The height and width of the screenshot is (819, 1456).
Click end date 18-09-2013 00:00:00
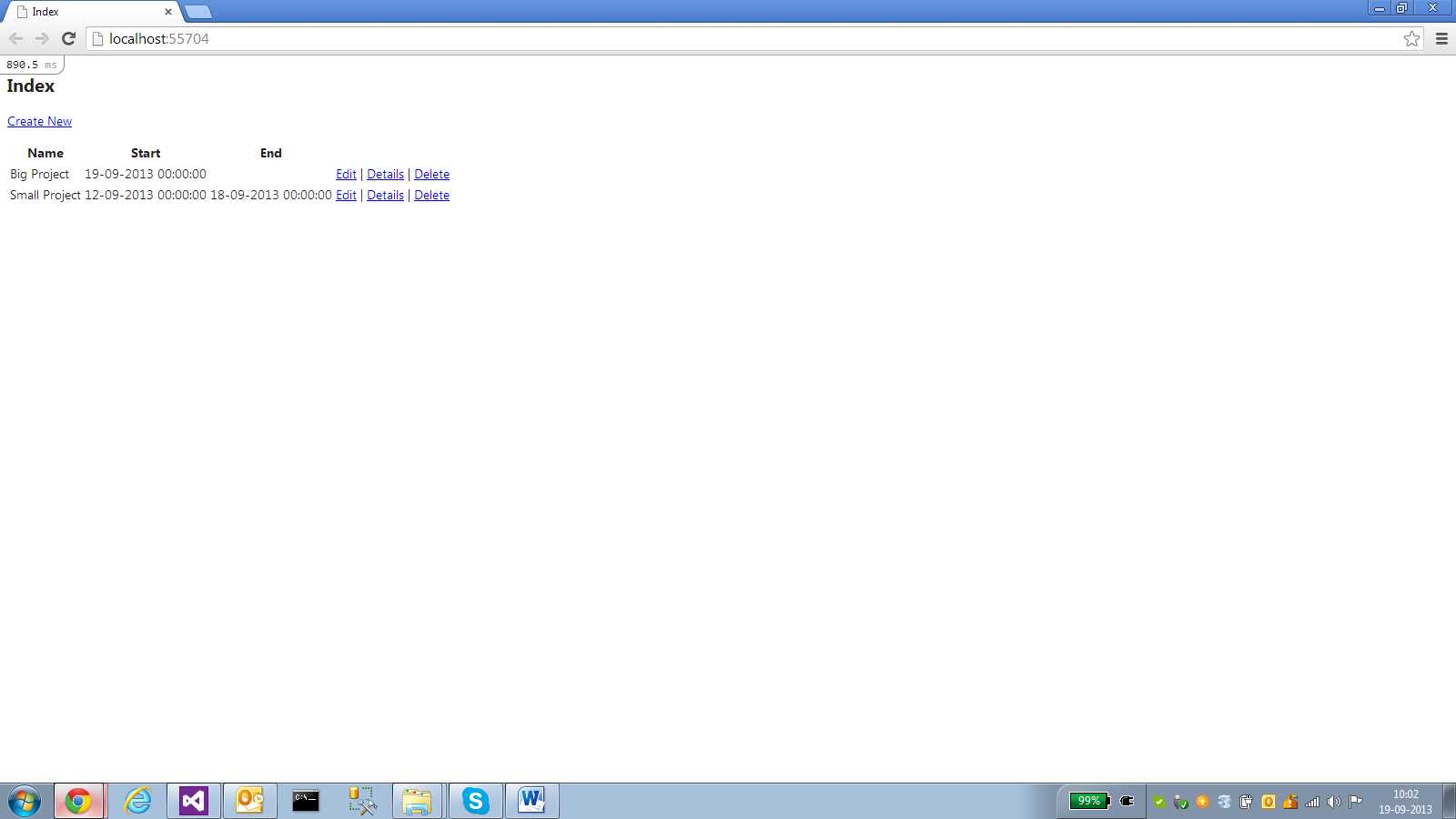pyautogui.click(x=271, y=195)
